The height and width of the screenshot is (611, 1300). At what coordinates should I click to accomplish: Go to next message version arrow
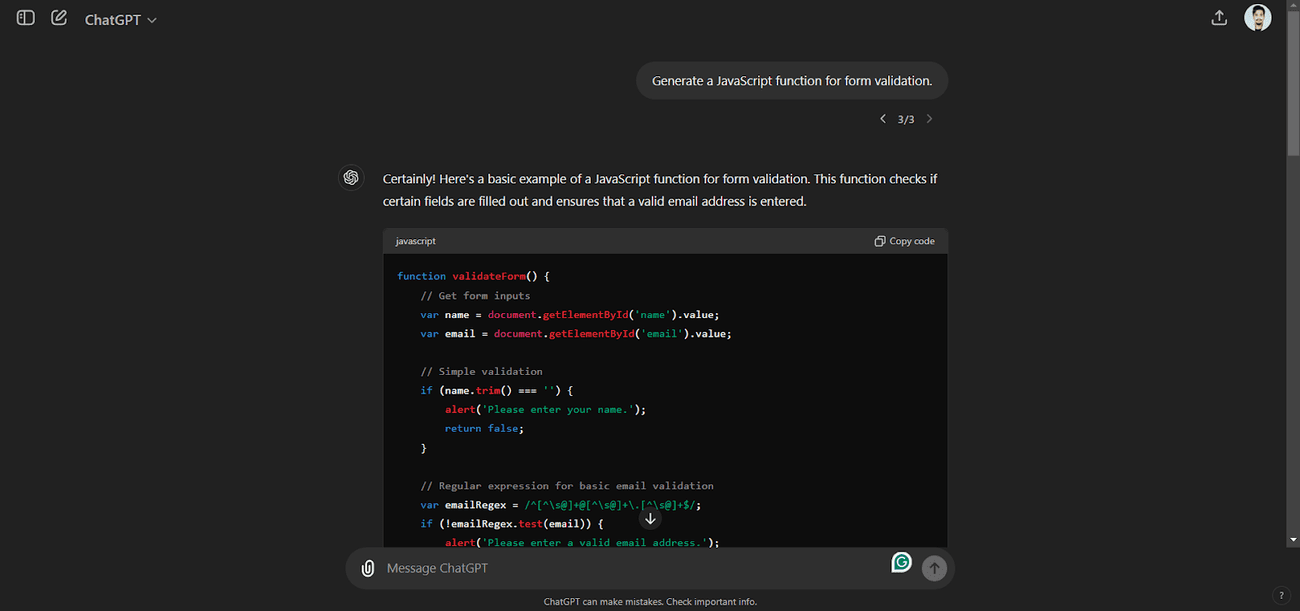(929, 119)
